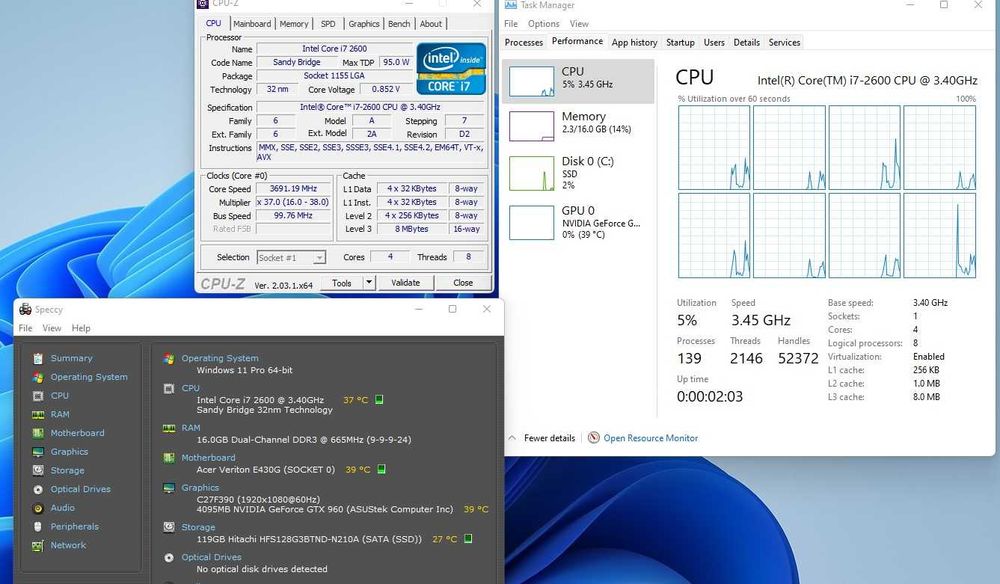Click the Optical Drives heading icon in summary
The width and height of the screenshot is (1000, 584).
tap(169, 557)
